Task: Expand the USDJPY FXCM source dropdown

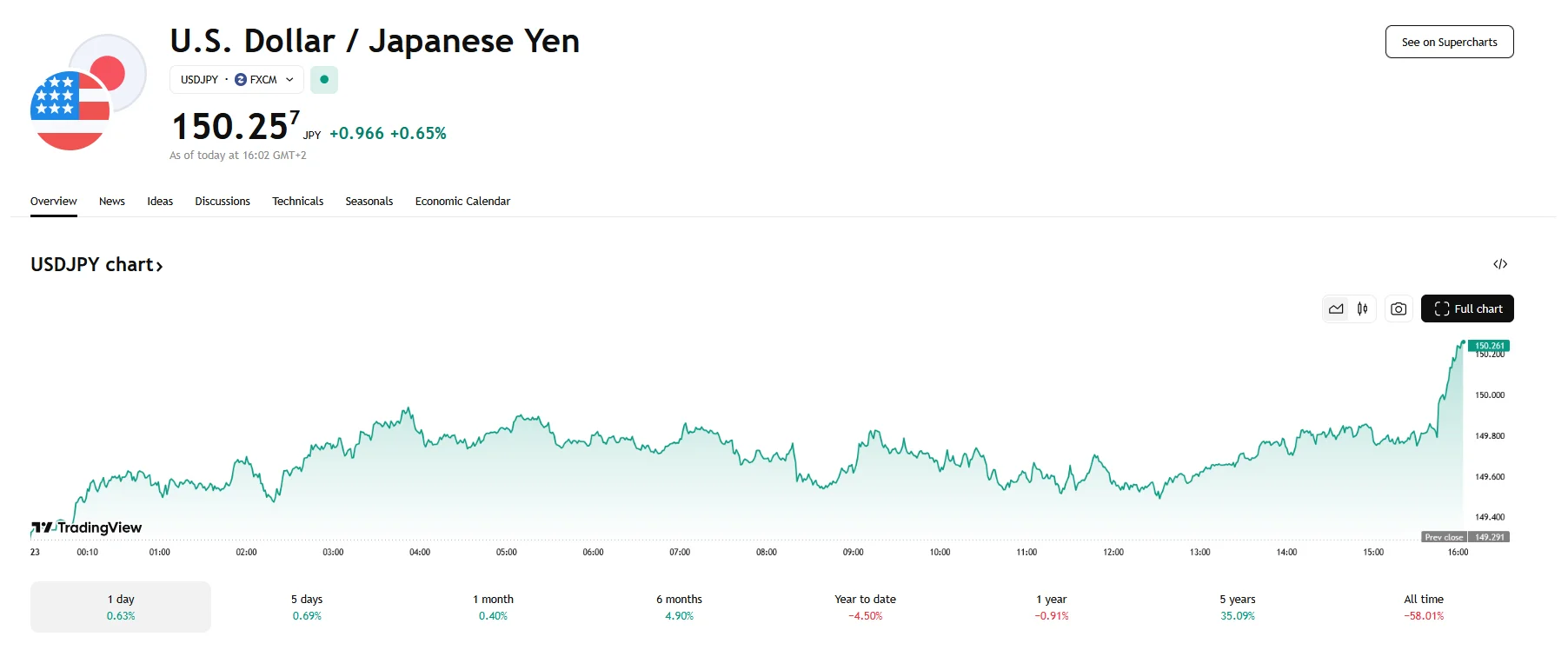Action: click(x=237, y=79)
